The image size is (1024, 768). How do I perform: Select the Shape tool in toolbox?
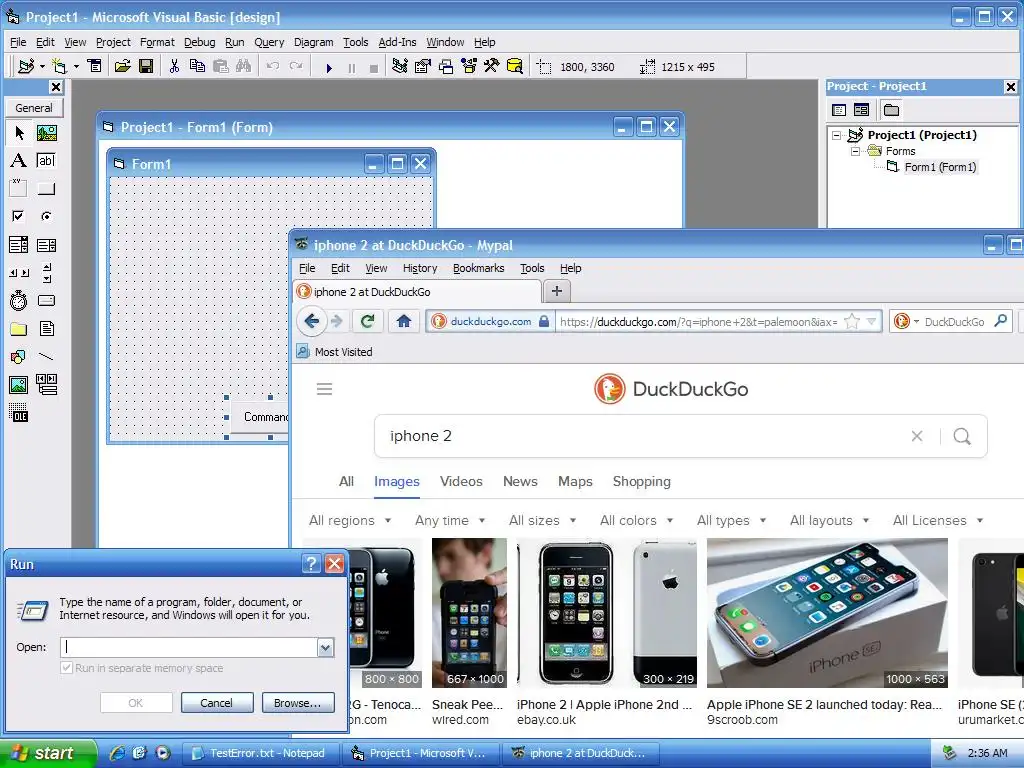(19, 357)
